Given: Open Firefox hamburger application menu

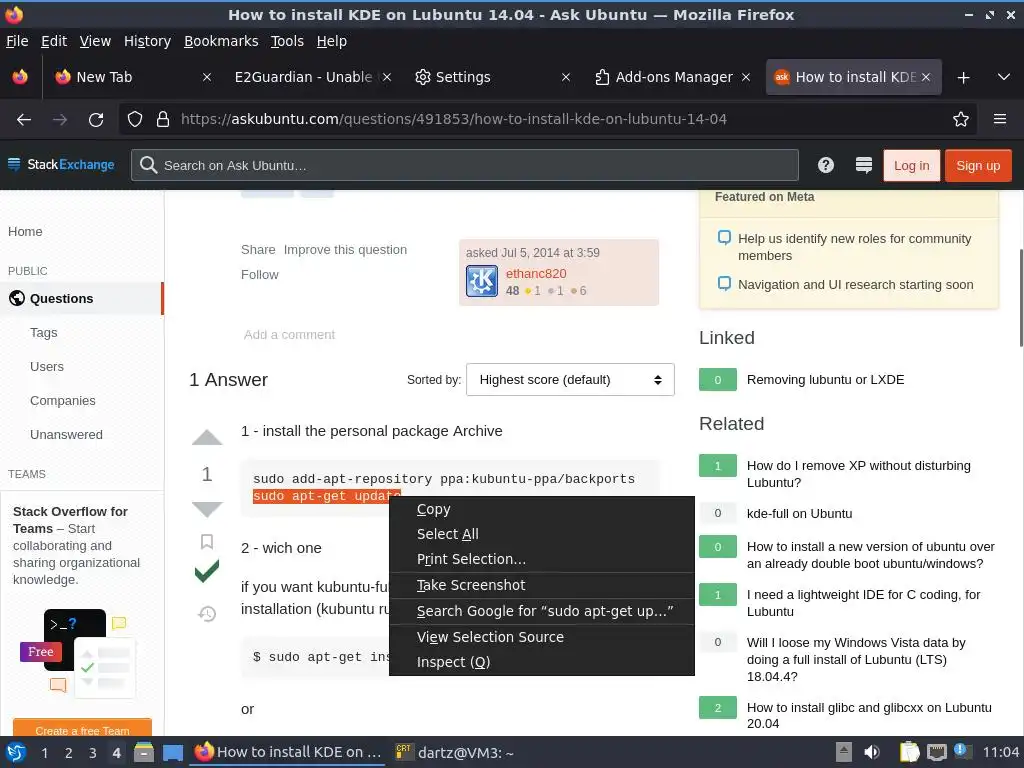Looking at the screenshot, I should pos(1000,119).
